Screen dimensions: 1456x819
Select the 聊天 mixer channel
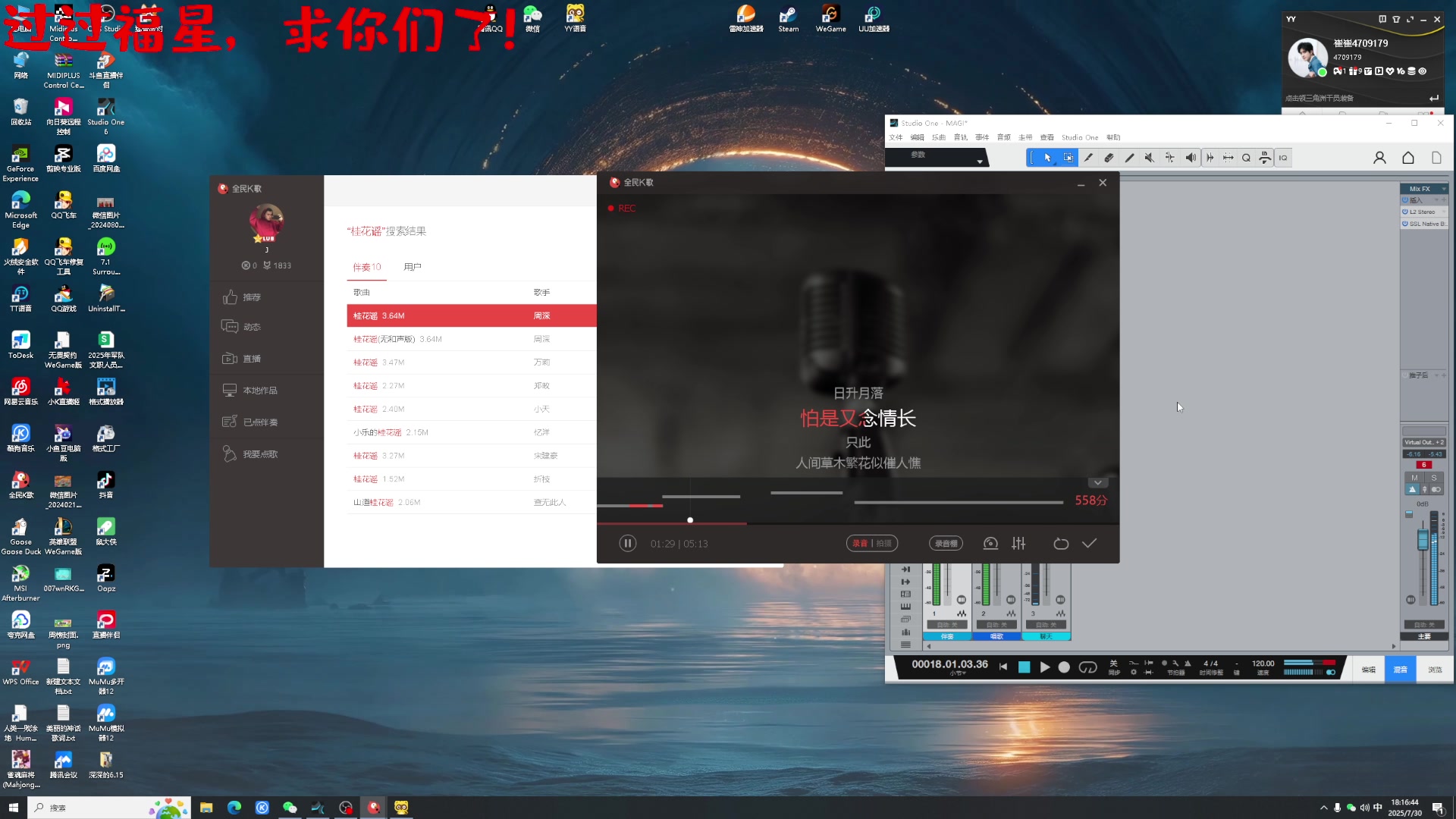tap(1046, 636)
